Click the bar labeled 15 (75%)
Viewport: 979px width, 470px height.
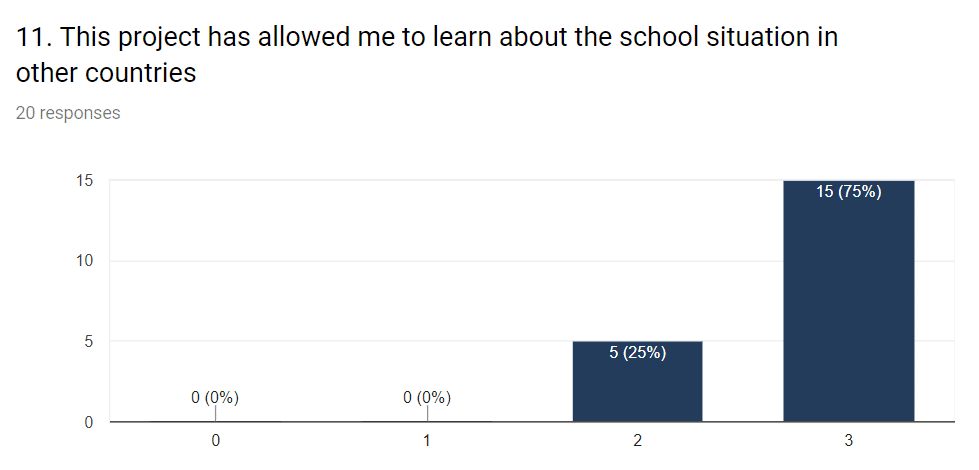coord(849,301)
